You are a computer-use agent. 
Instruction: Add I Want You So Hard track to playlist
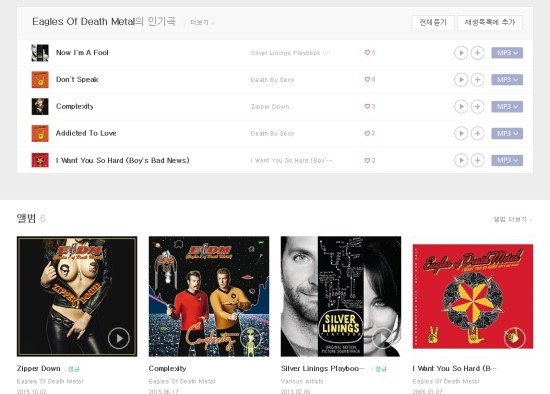477,160
